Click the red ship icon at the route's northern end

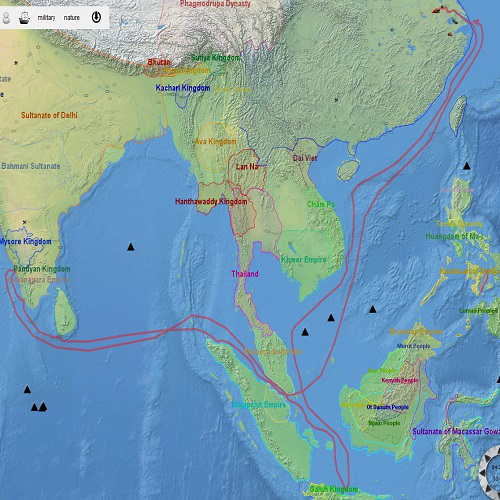click(x=436, y=11)
